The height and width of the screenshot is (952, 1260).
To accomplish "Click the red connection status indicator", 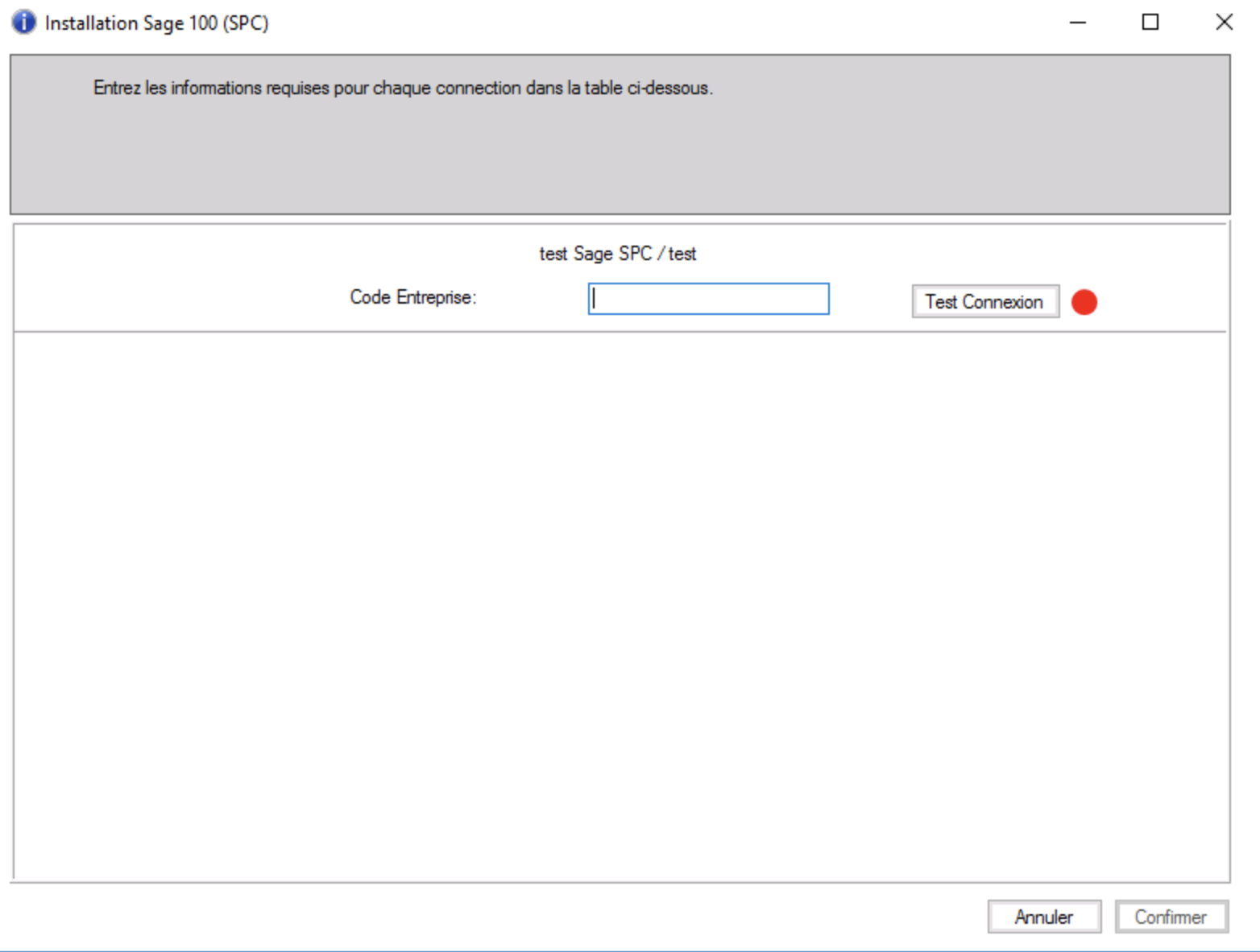I will [x=1084, y=302].
